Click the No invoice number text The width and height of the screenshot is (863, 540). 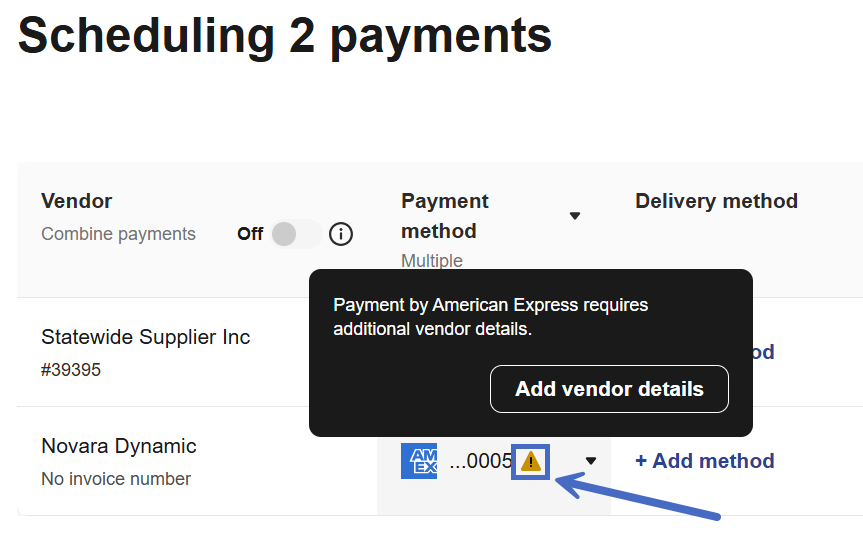click(x=116, y=479)
